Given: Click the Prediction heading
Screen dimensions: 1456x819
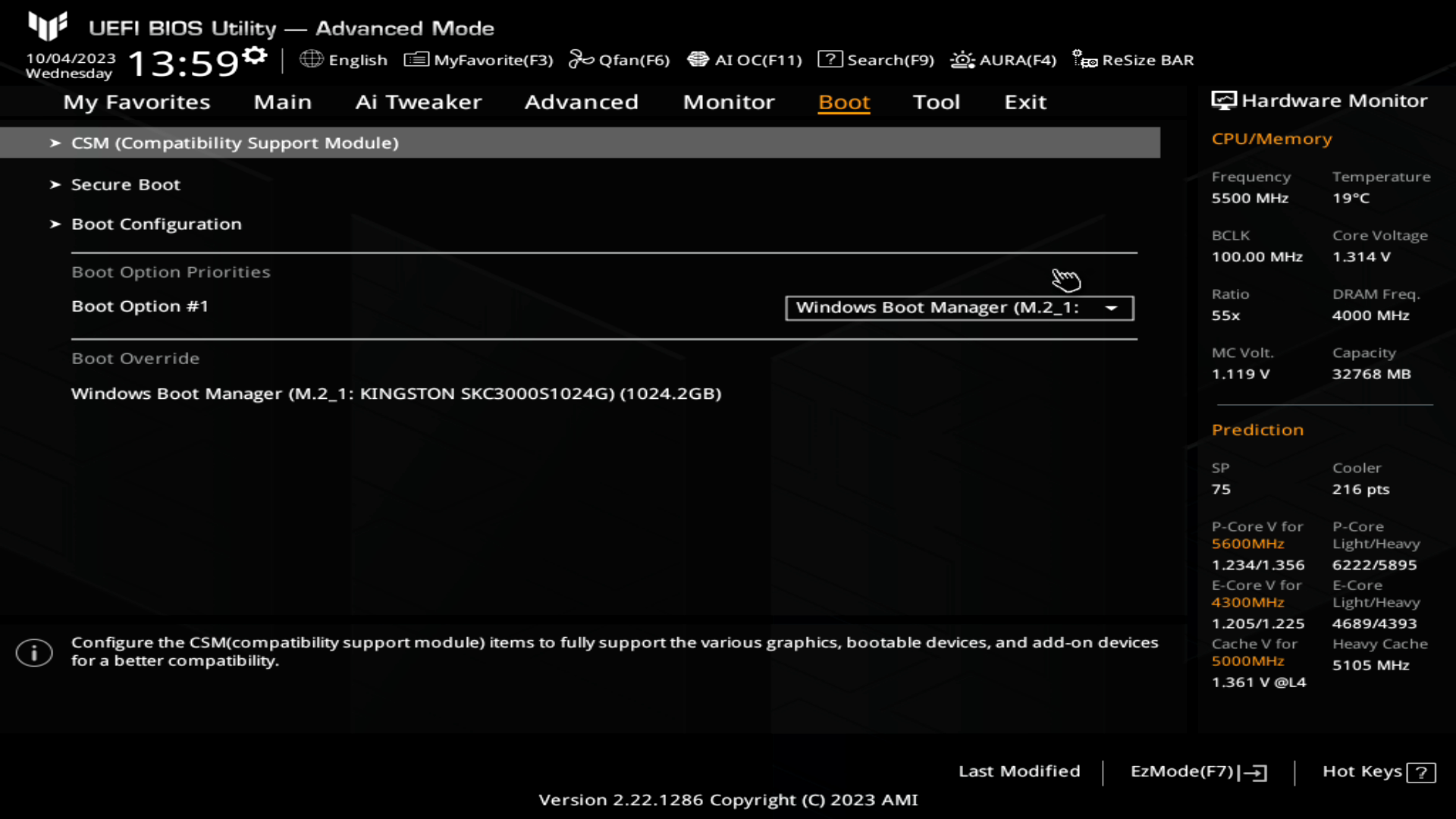Looking at the screenshot, I should [x=1257, y=430].
